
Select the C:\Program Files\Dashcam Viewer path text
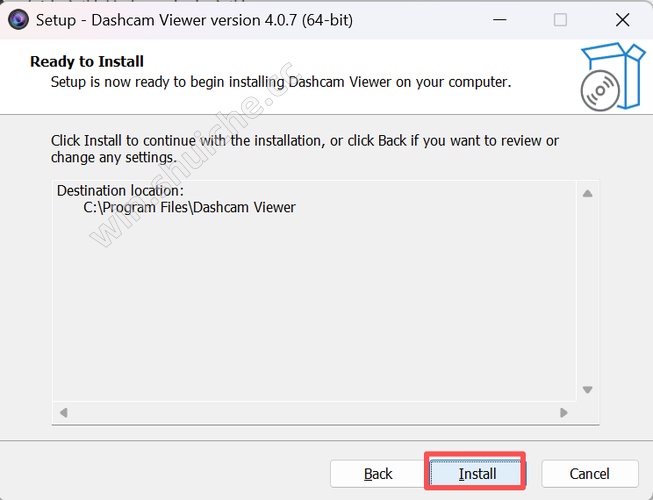pos(189,207)
